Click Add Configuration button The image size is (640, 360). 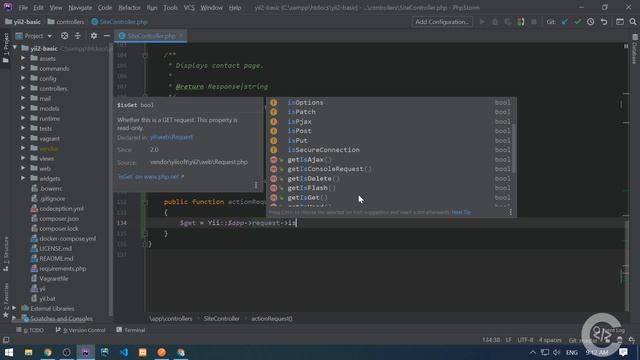442,22
